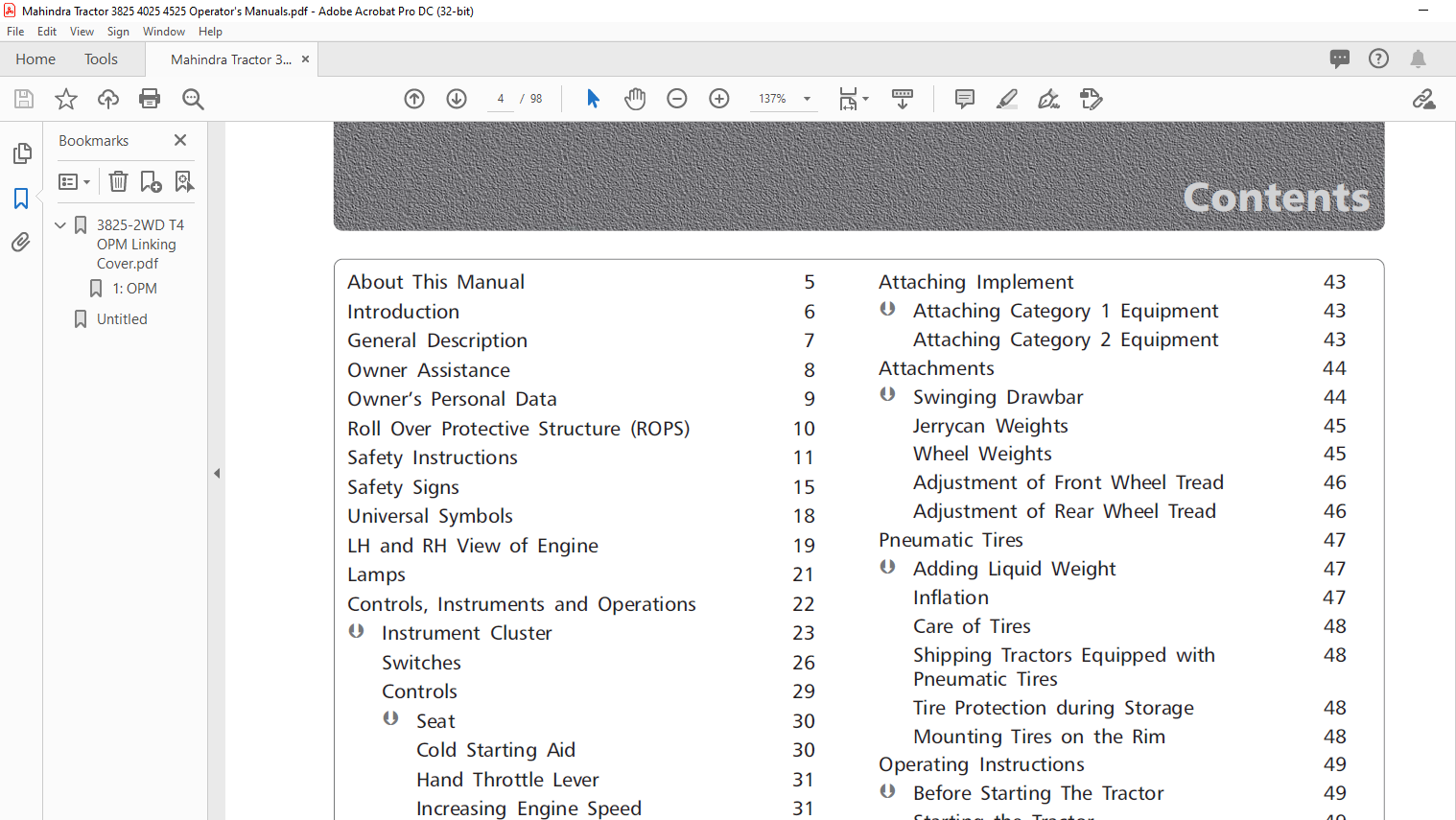The width and height of the screenshot is (1456, 820).
Task: Delete selected bookmark trash icon
Action: pos(118,181)
